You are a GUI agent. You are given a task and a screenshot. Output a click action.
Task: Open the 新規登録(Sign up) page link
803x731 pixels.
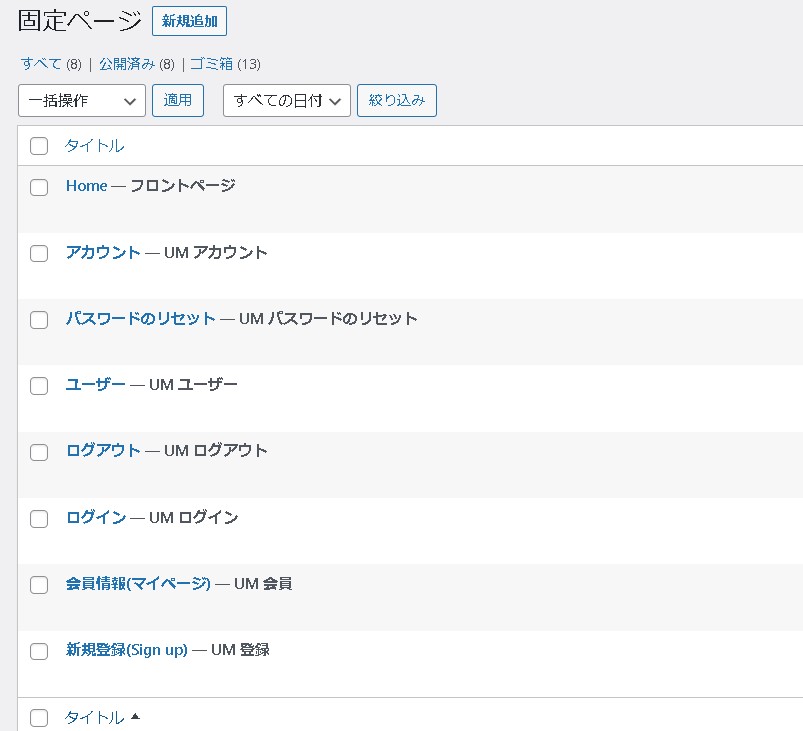coord(127,650)
